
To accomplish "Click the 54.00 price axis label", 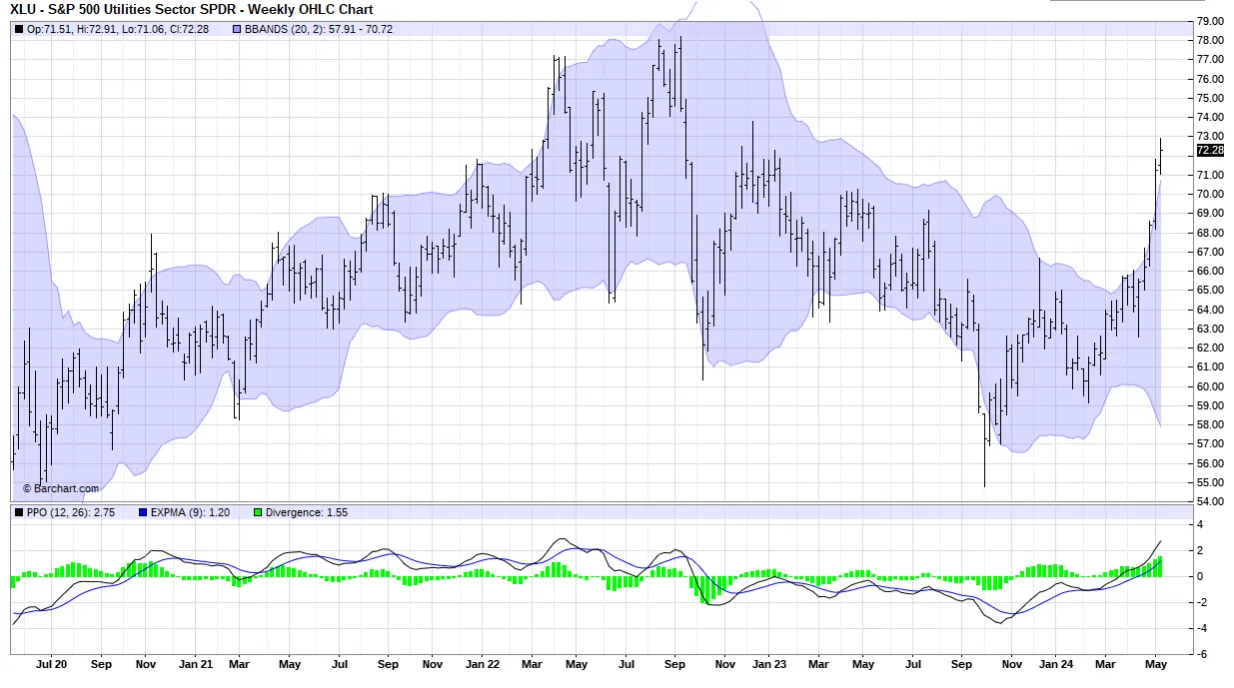I will 1210,502.
